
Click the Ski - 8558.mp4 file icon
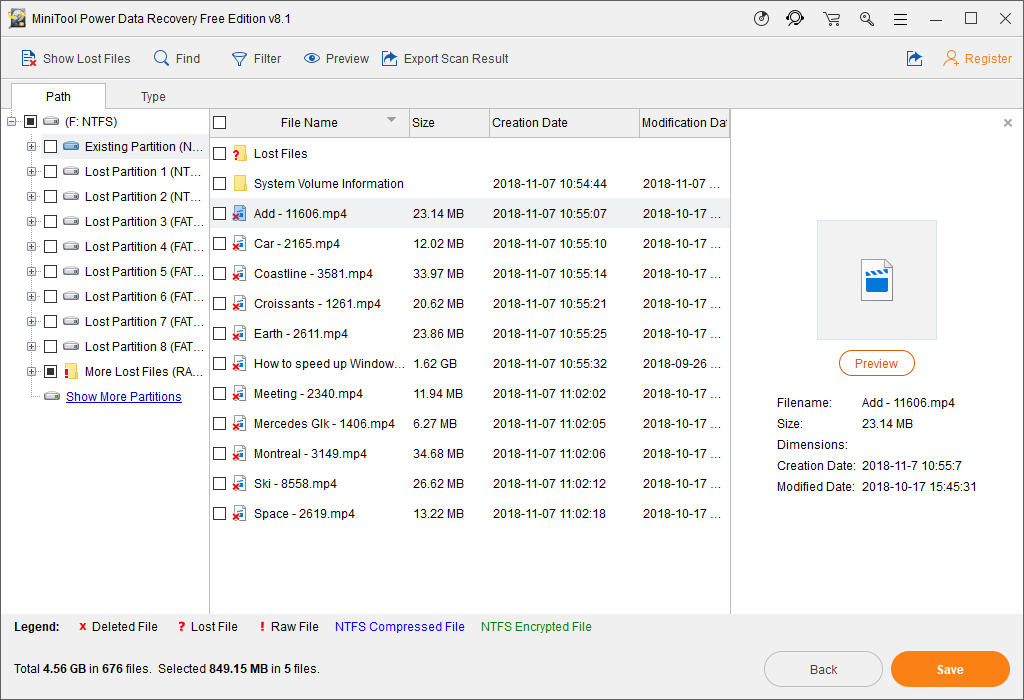pyautogui.click(x=240, y=484)
